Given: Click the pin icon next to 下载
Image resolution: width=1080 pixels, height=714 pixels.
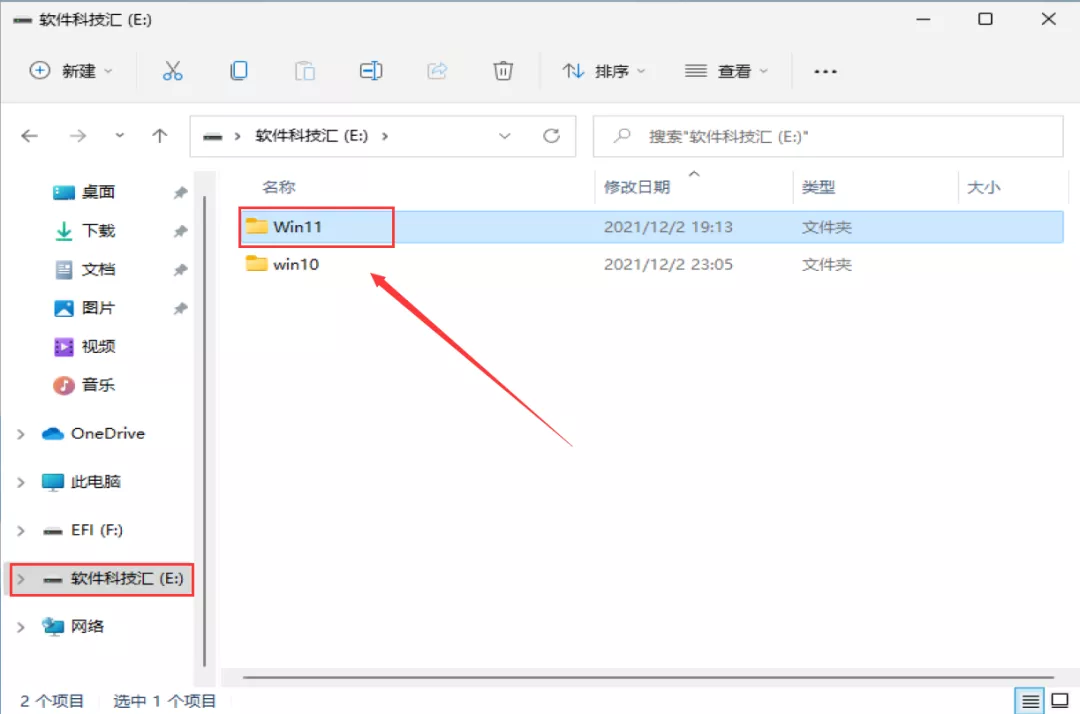Looking at the screenshot, I should click(x=180, y=231).
